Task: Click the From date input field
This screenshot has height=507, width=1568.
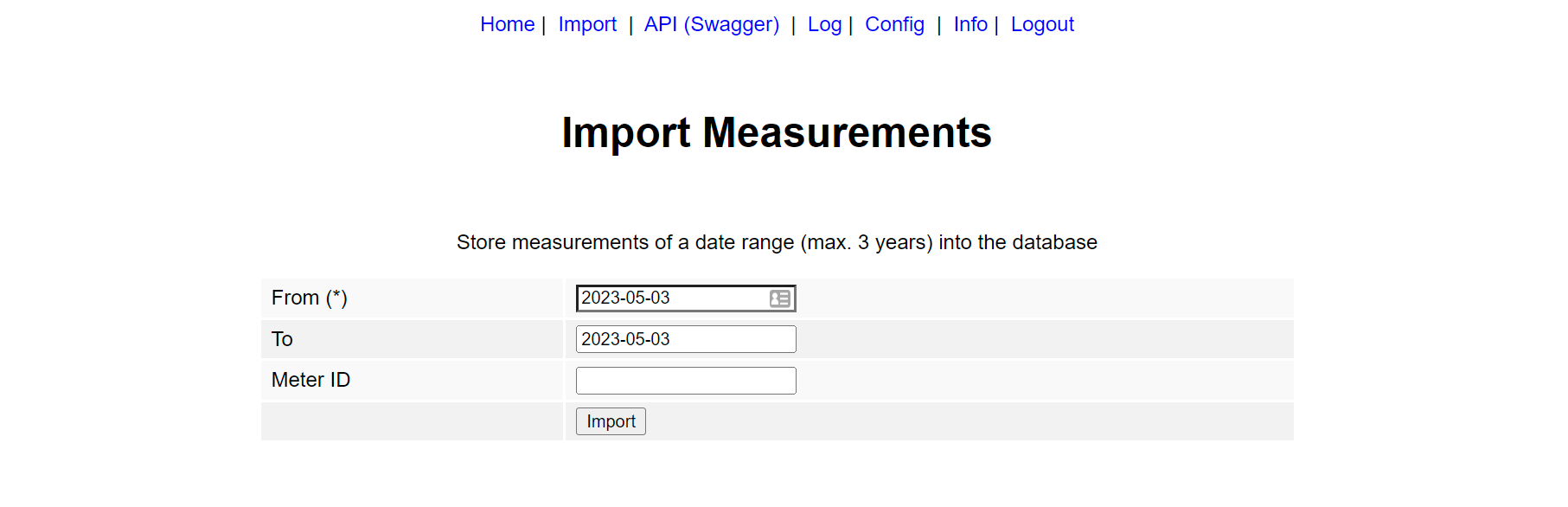Action: tap(686, 298)
